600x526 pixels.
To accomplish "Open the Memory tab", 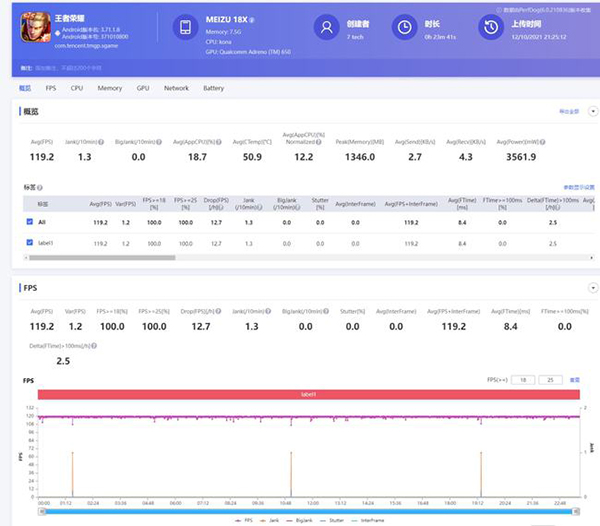I will click(x=110, y=88).
